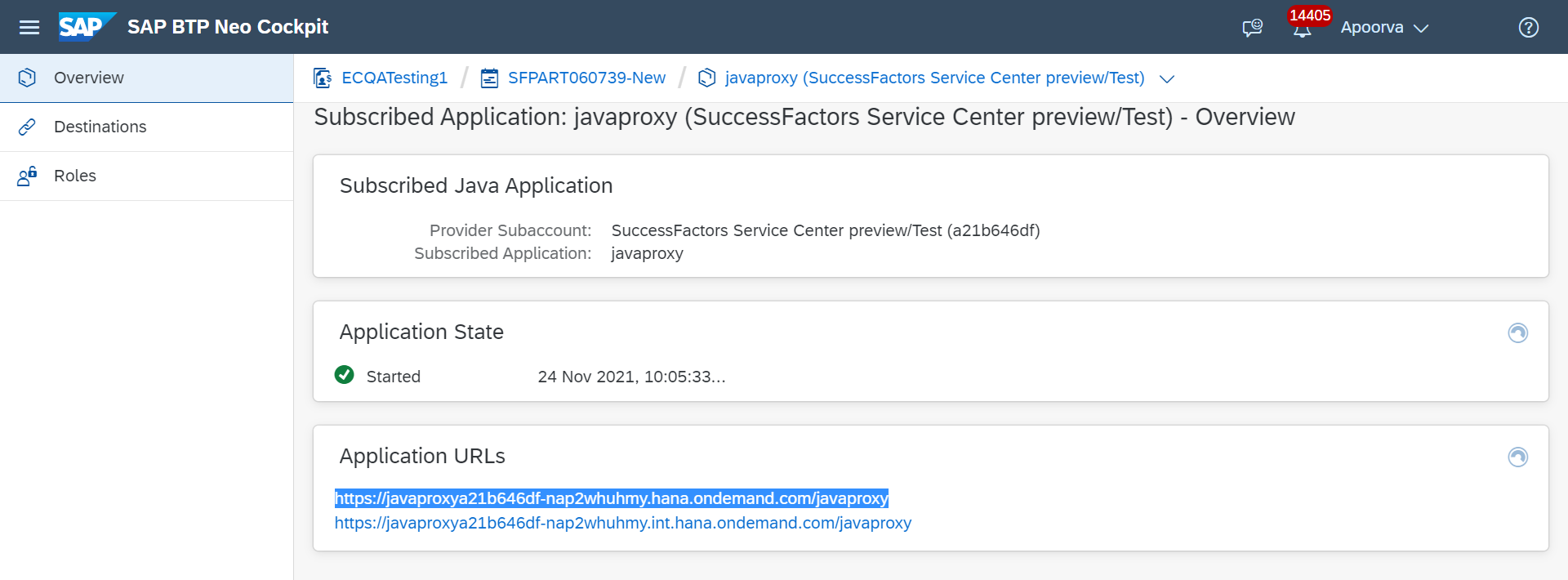Click the Subscribed Application value javaproxy
Screen dimensions: 1568x580
648,253
